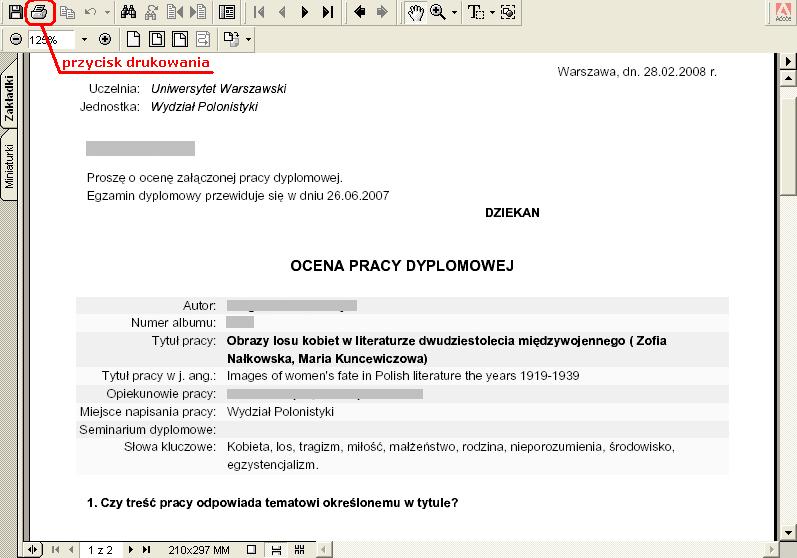Click the zoom percentage field showing 125%

[51, 40]
